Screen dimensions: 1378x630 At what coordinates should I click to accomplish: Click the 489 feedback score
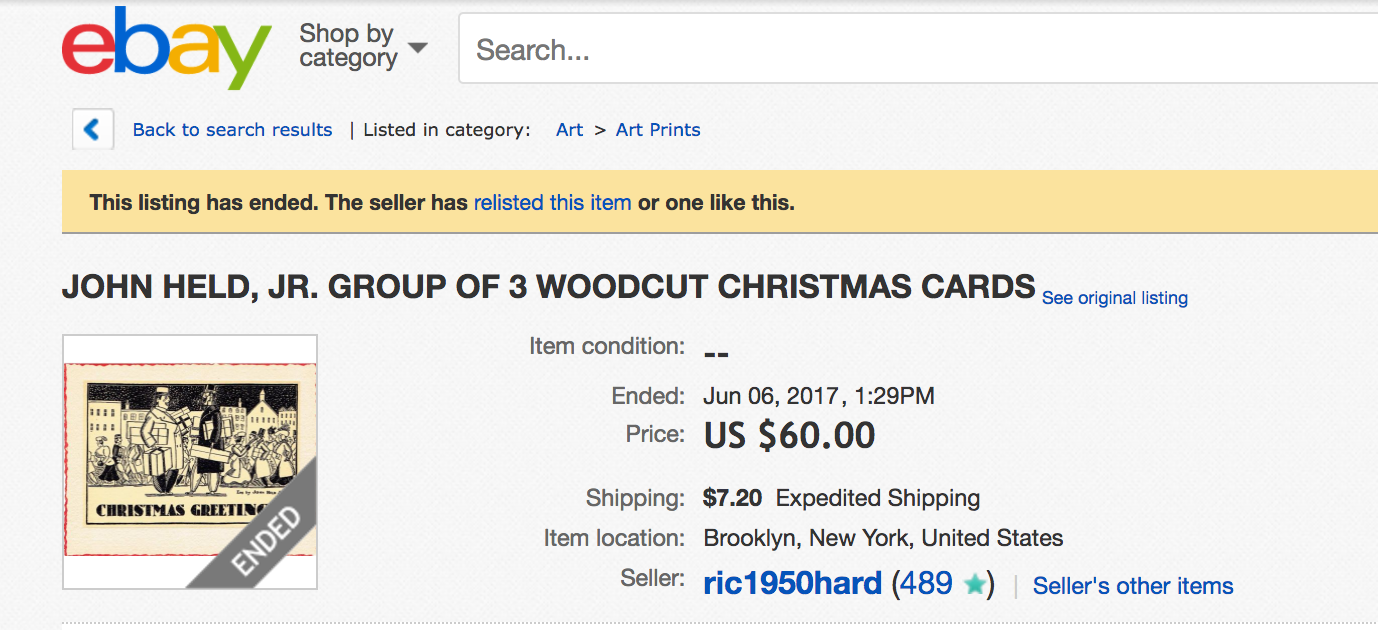pos(926,584)
